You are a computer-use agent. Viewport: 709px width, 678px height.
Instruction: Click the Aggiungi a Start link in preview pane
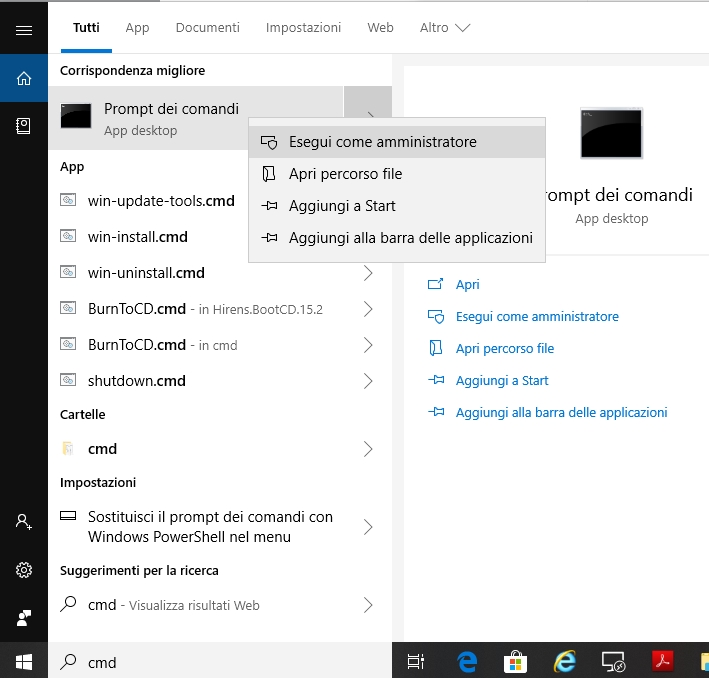[502, 380]
